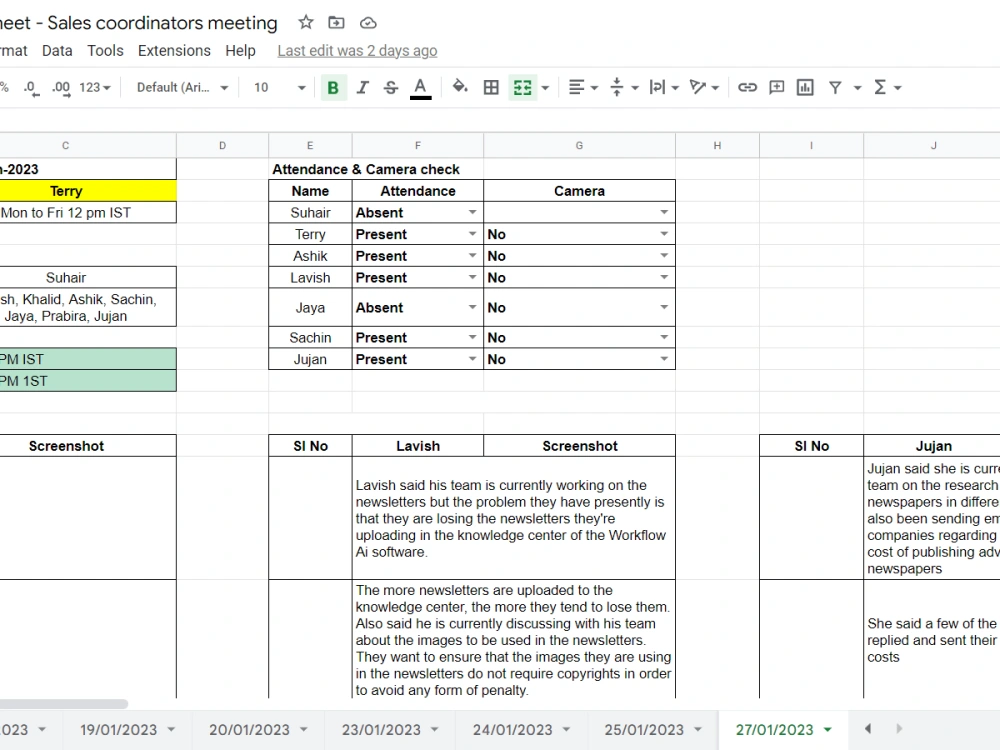This screenshot has height=750, width=1000.
Task: Switch to the 23/01/2023 sheet tab
Action: point(381,730)
